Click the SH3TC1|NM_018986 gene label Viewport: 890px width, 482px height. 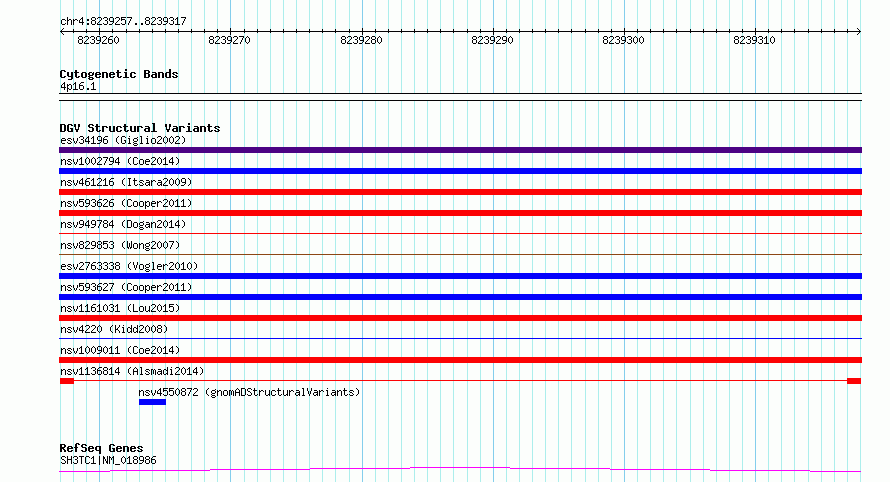[x=108, y=460]
